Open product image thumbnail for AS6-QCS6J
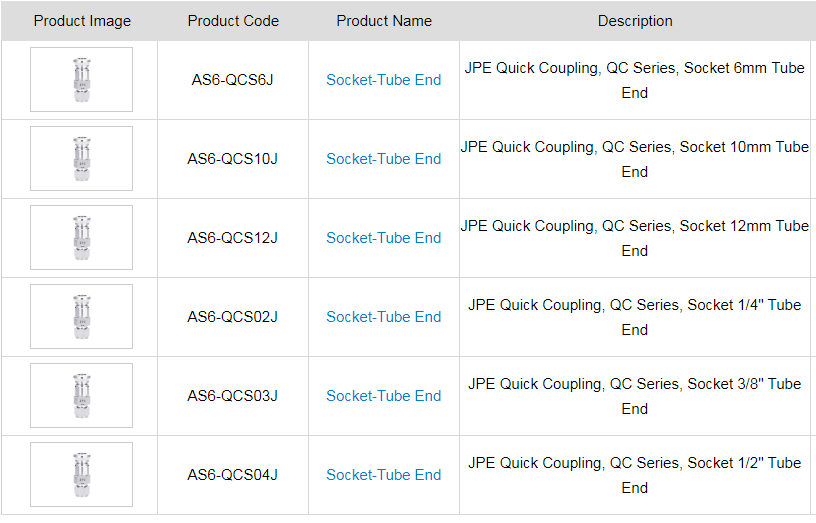Viewport: 816px width, 523px height. coord(81,80)
